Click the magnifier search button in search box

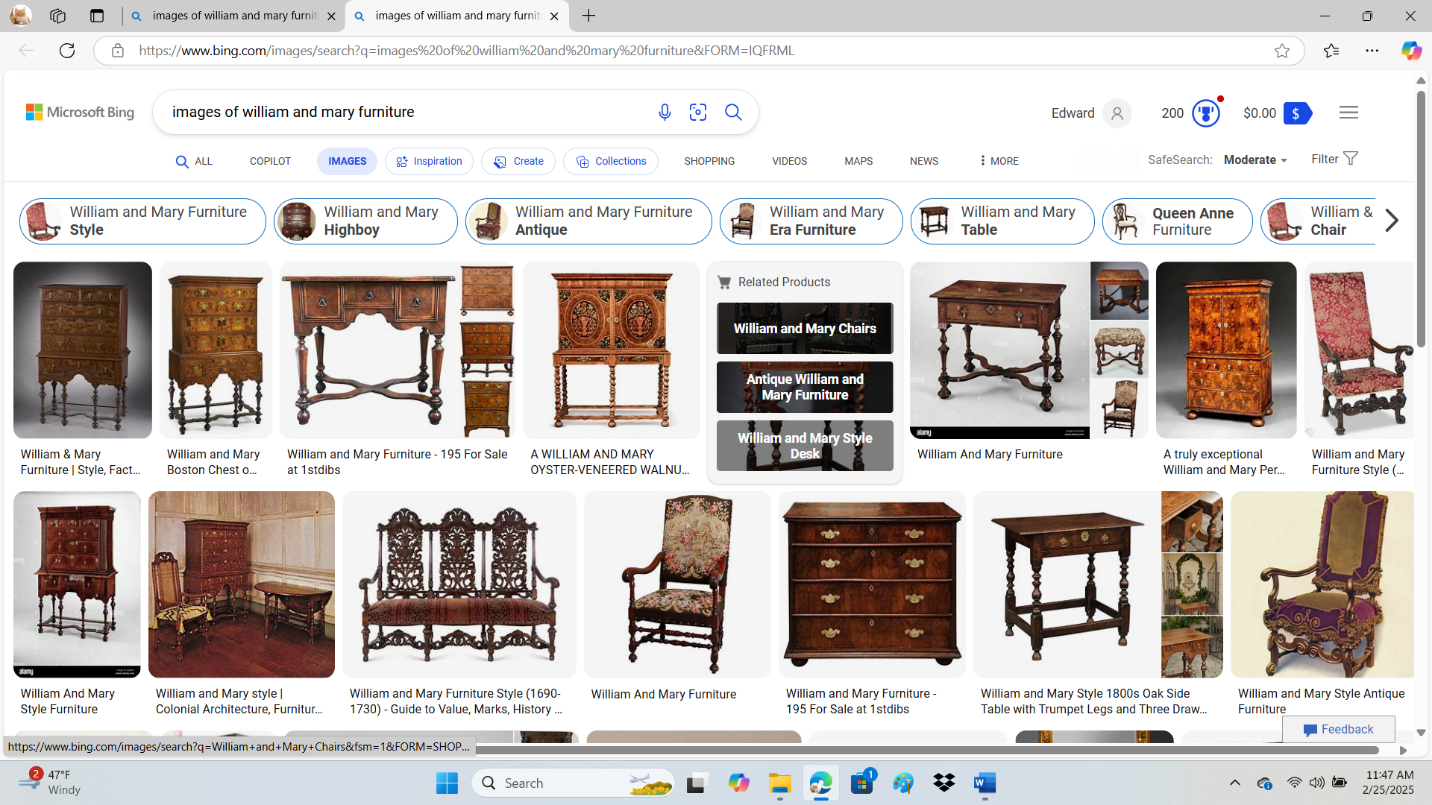point(733,113)
